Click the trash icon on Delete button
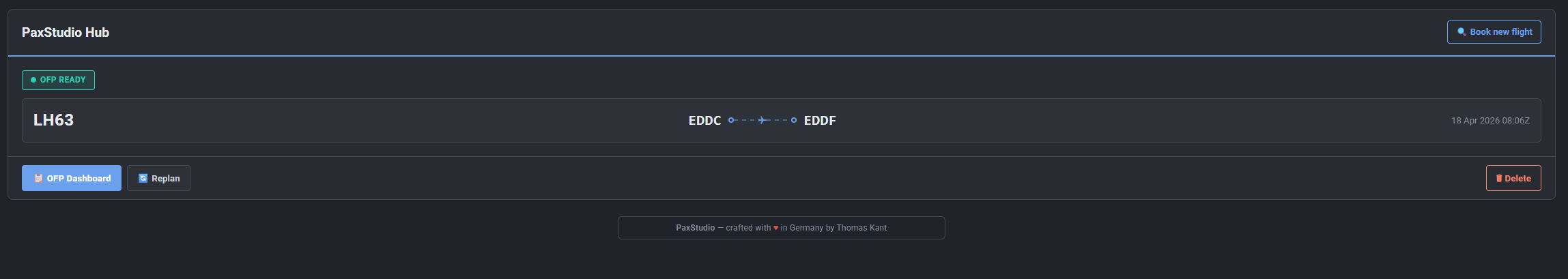Screen dimensions: 1568x279 [x=1499, y=178]
